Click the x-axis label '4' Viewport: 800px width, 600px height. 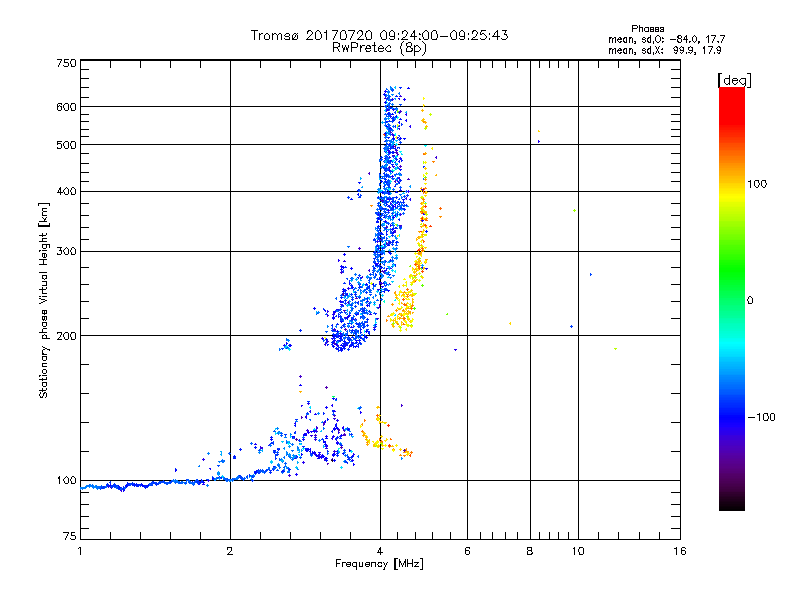point(380,551)
